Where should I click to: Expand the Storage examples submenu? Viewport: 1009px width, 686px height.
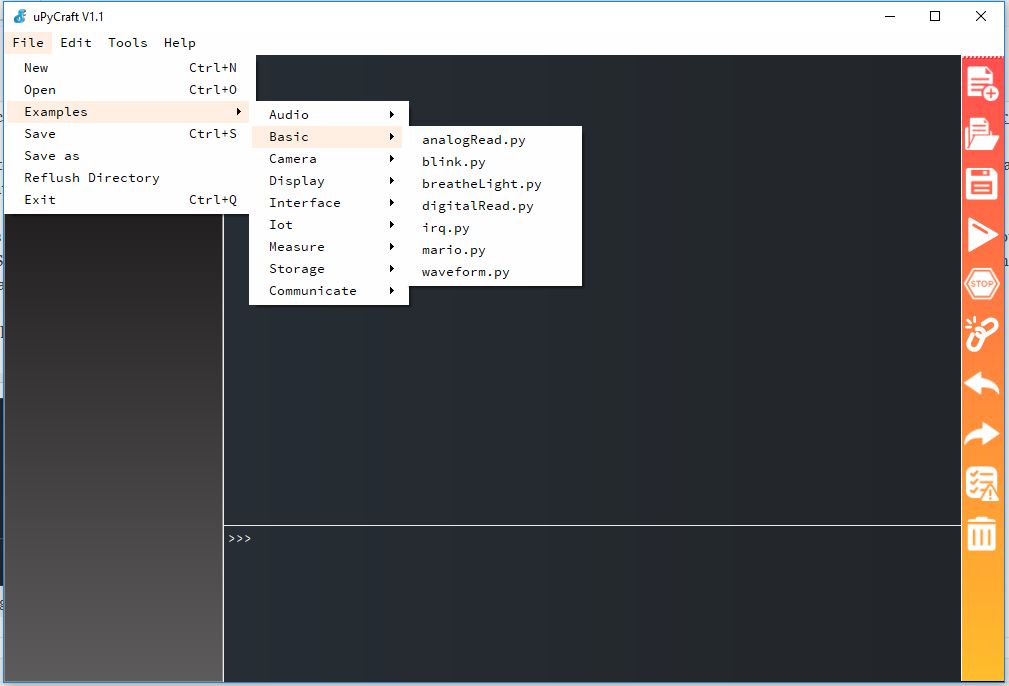(329, 268)
